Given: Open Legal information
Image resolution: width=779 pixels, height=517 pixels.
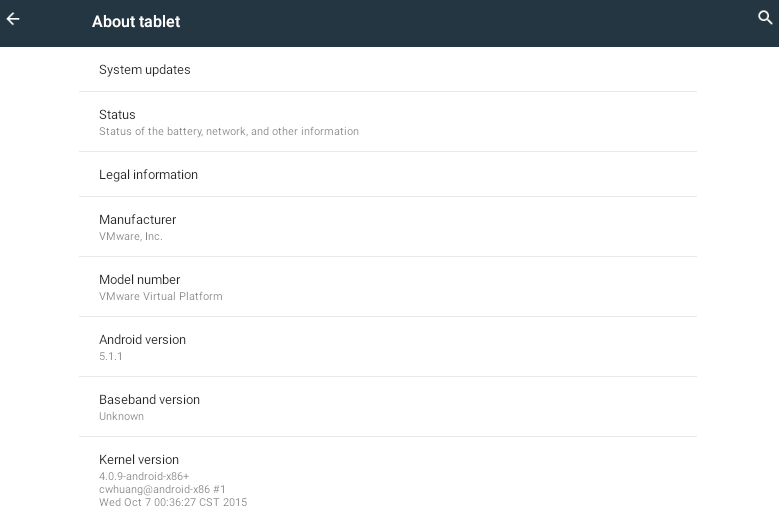Looking at the screenshot, I should (388, 174).
